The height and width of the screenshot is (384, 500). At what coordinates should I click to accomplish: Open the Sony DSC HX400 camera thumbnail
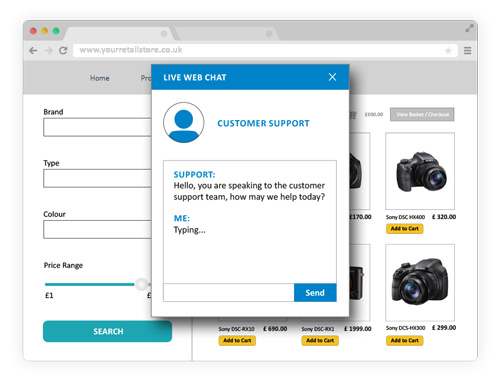tap(420, 171)
